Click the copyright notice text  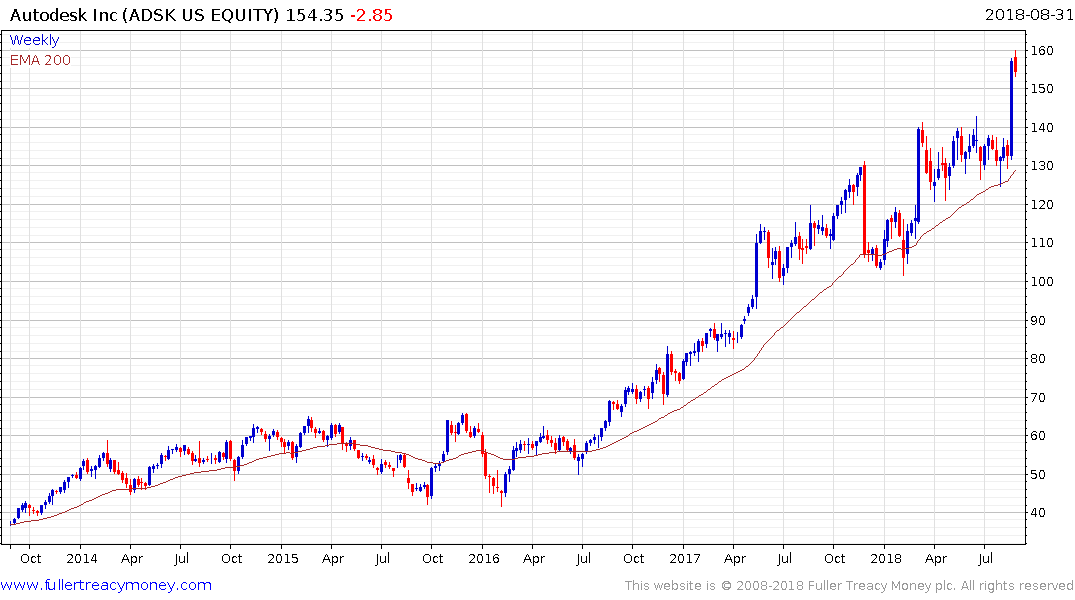pos(849,586)
